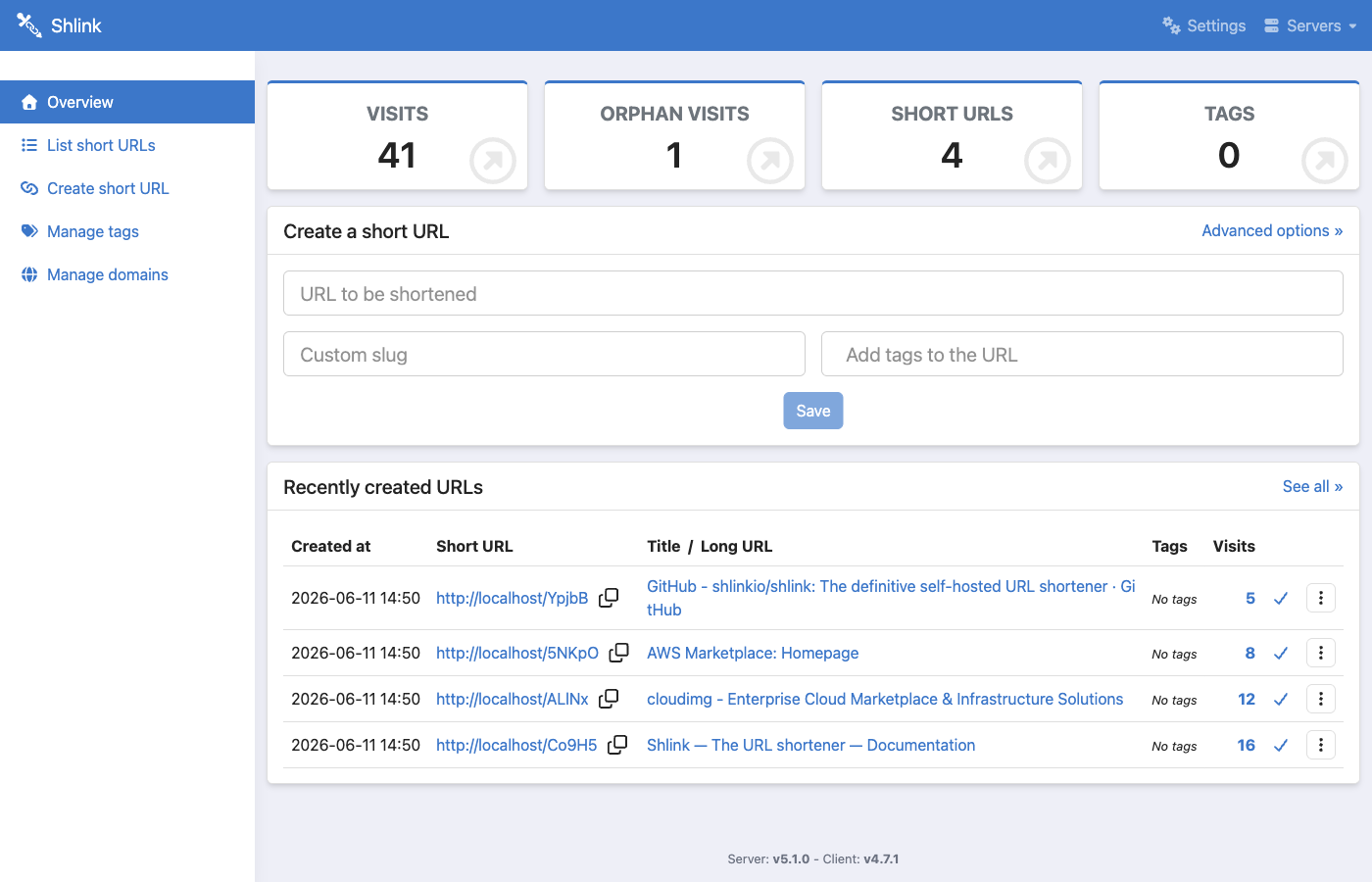
Task: Open the options menu for YpjbB row
Action: coord(1321,598)
